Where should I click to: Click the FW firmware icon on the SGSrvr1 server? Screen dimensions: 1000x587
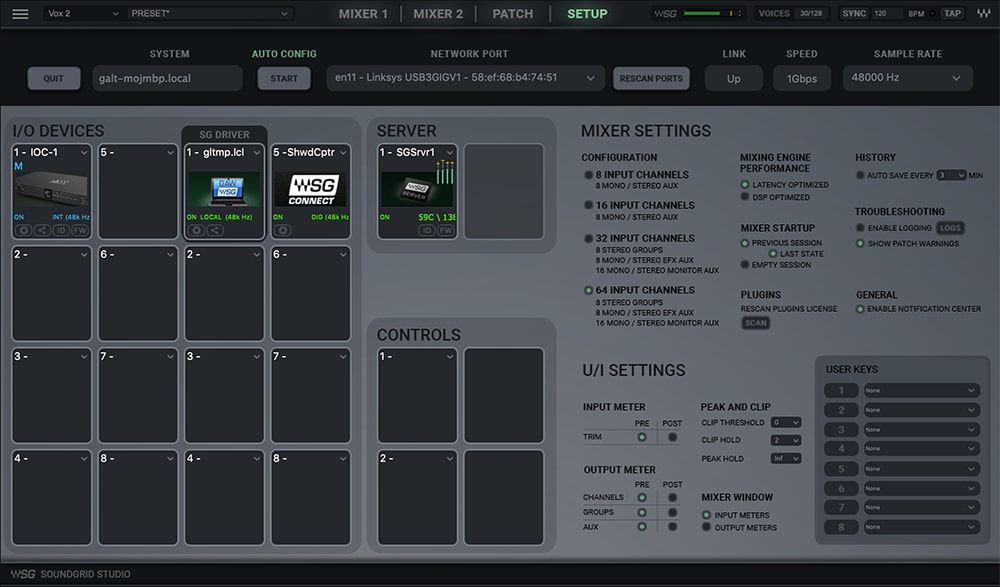pyautogui.click(x=446, y=230)
